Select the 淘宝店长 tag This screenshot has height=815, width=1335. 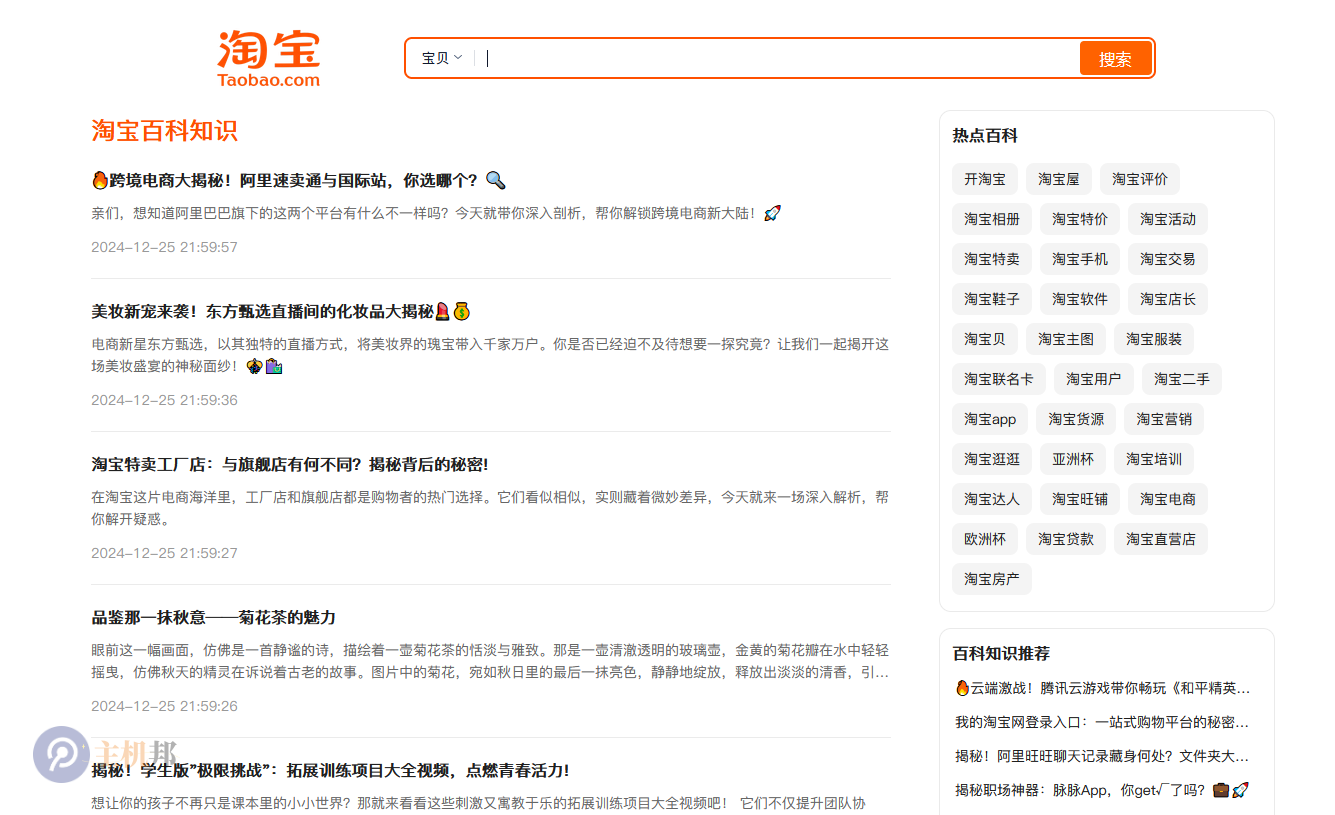[x=1168, y=299]
